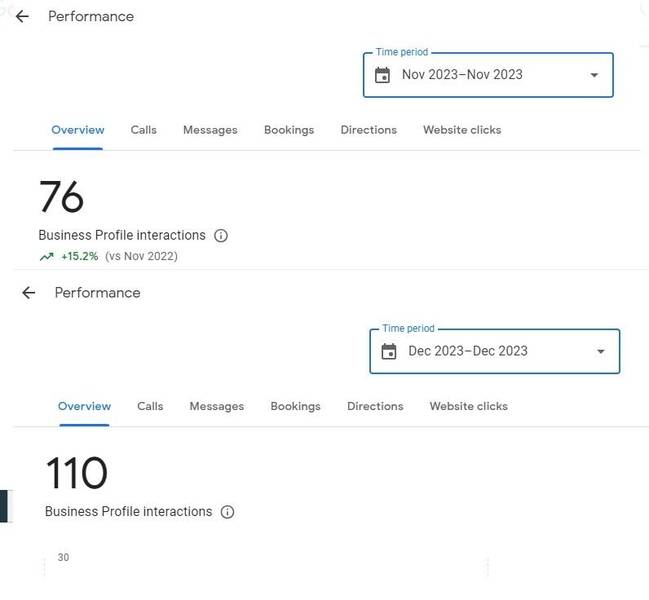
Task: Open Website clicks tab in top panel
Action: click(x=462, y=130)
